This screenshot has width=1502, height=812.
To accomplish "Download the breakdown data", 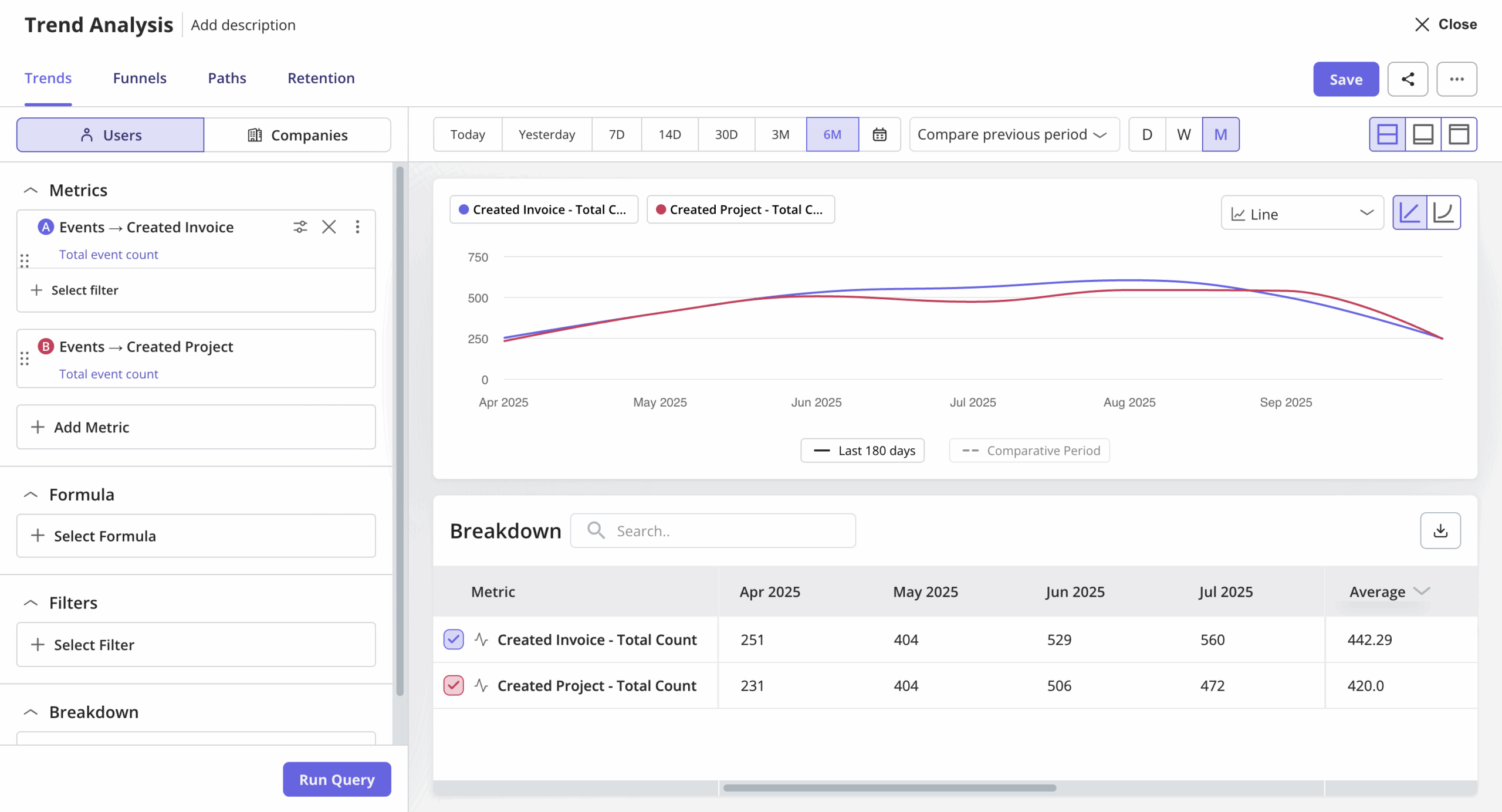I will 1440,530.
